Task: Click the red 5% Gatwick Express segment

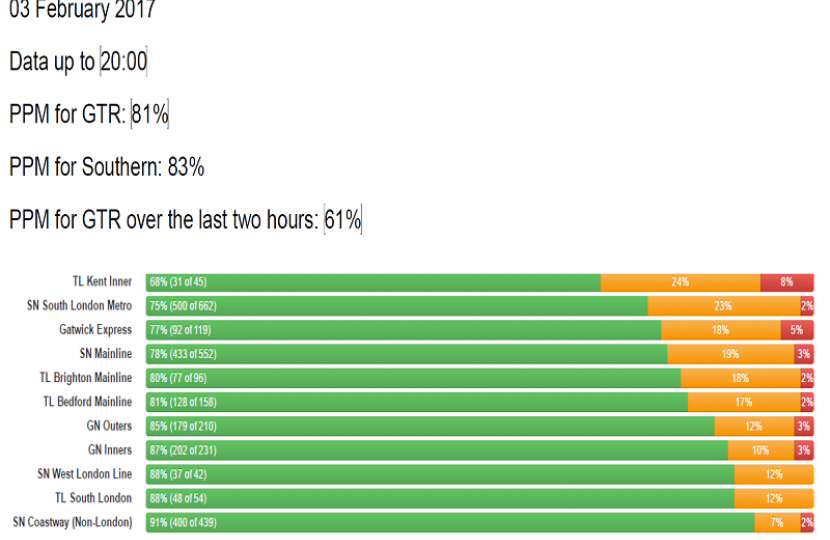Action: pyautogui.click(x=796, y=330)
